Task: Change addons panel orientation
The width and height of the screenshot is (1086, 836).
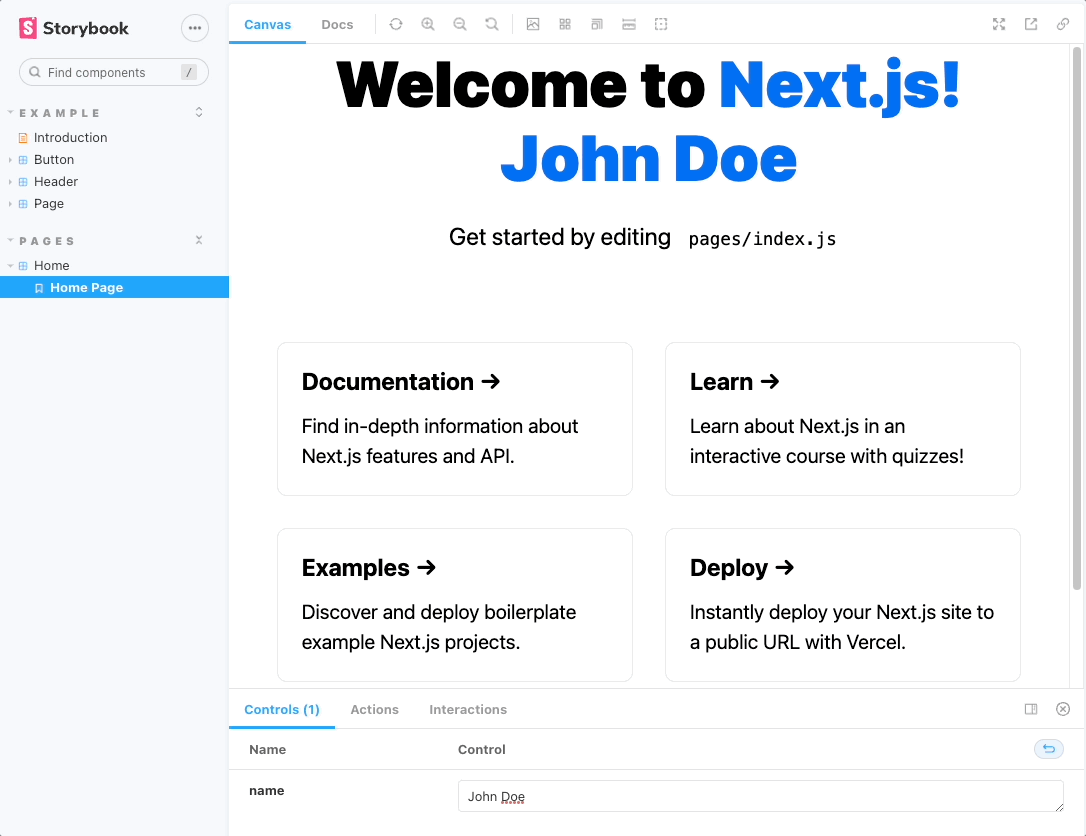Action: (1031, 709)
